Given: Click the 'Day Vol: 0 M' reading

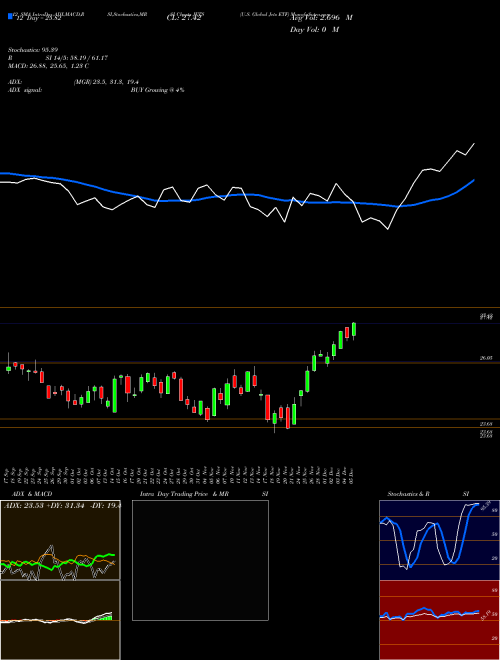Looking at the screenshot, I should click(x=314, y=30).
